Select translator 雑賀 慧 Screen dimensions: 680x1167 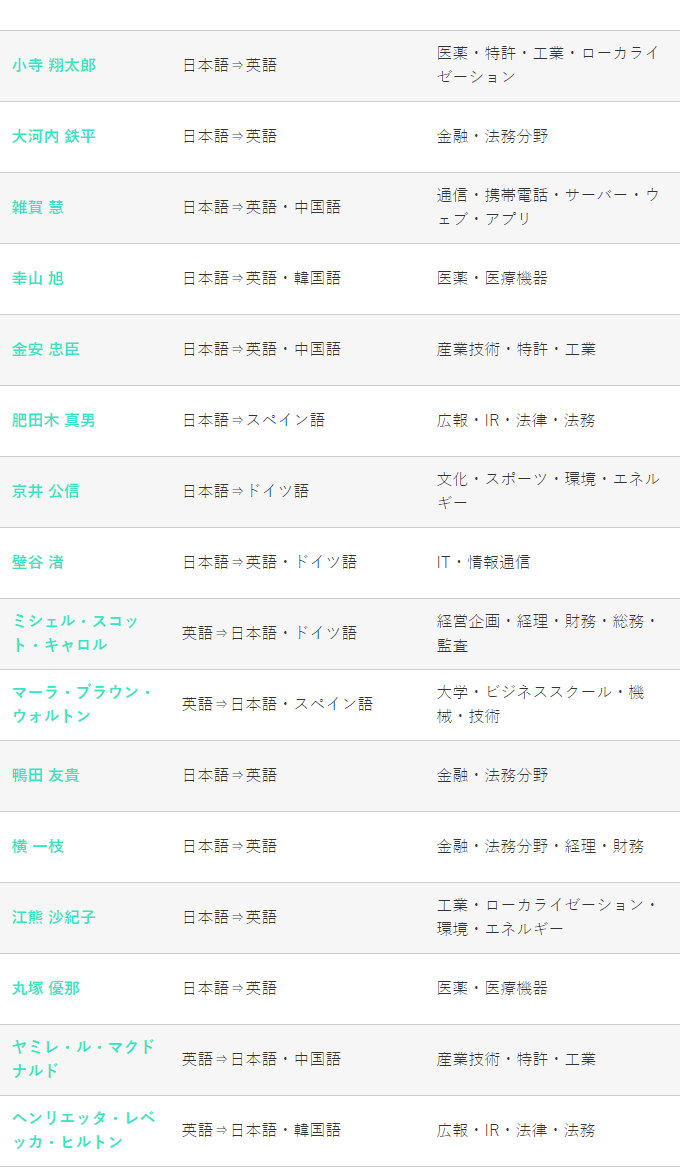pos(38,207)
